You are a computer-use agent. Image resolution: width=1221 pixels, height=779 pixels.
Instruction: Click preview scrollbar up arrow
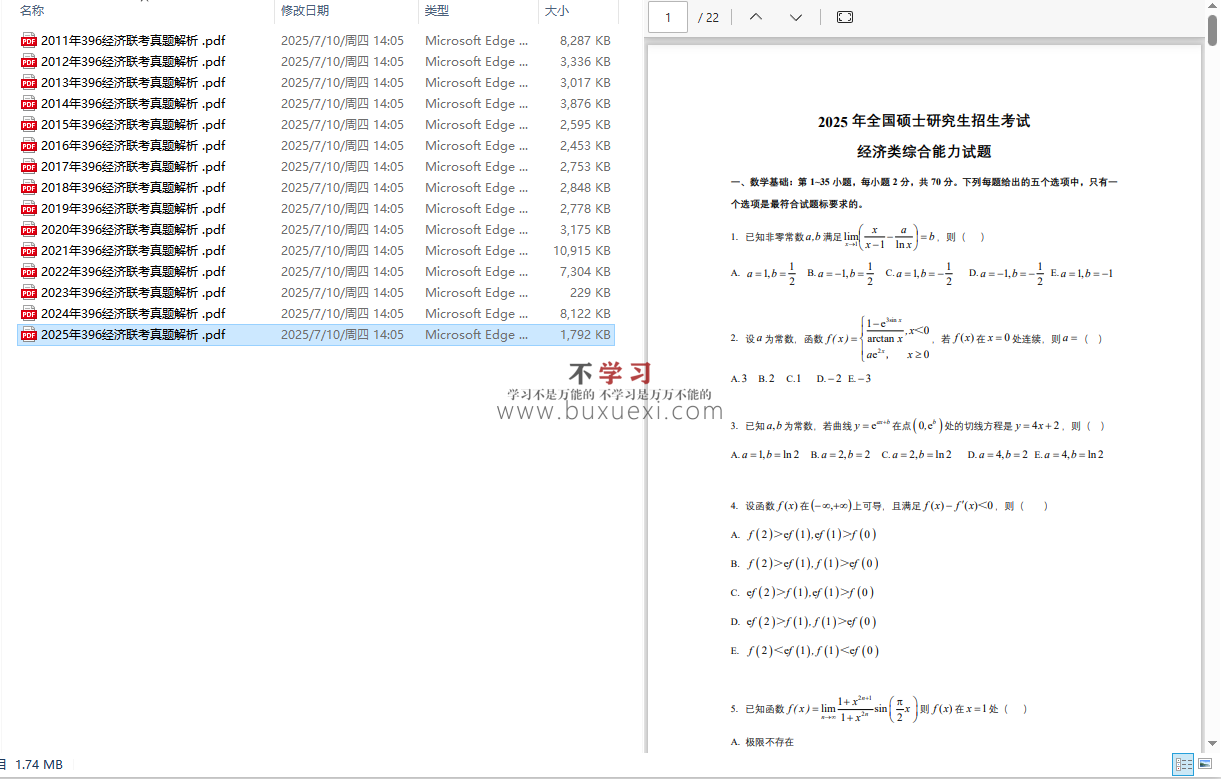pos(1212,7)
